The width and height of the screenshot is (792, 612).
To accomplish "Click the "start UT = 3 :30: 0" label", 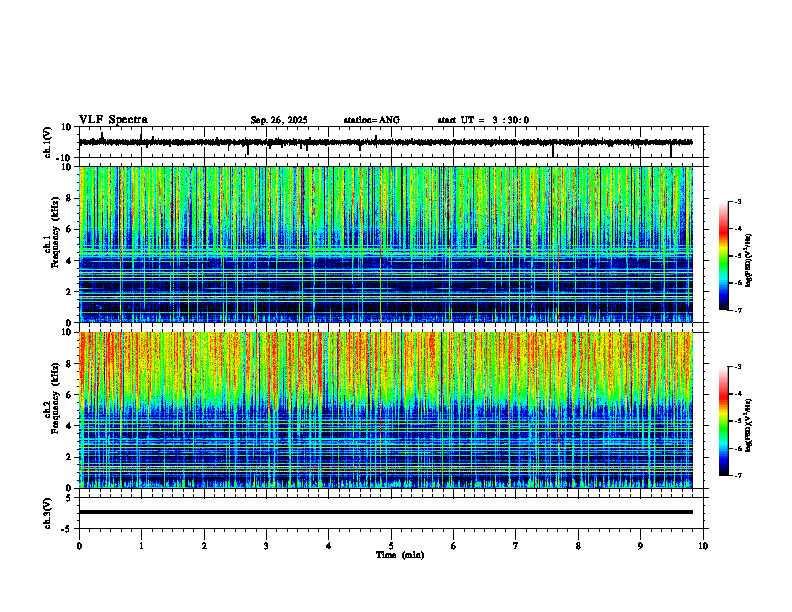I will pos(483,120).
